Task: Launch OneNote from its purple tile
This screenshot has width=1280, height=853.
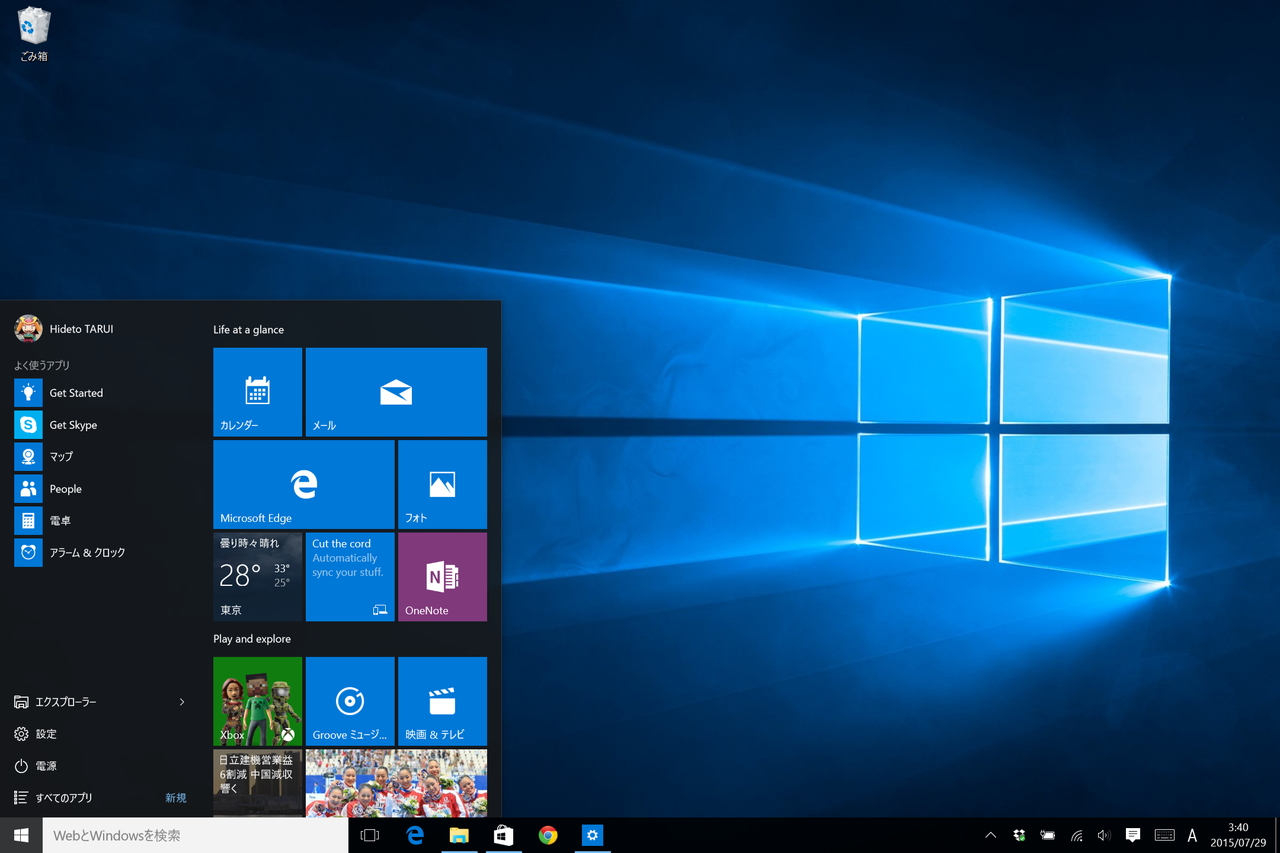Action: (442, 577)
